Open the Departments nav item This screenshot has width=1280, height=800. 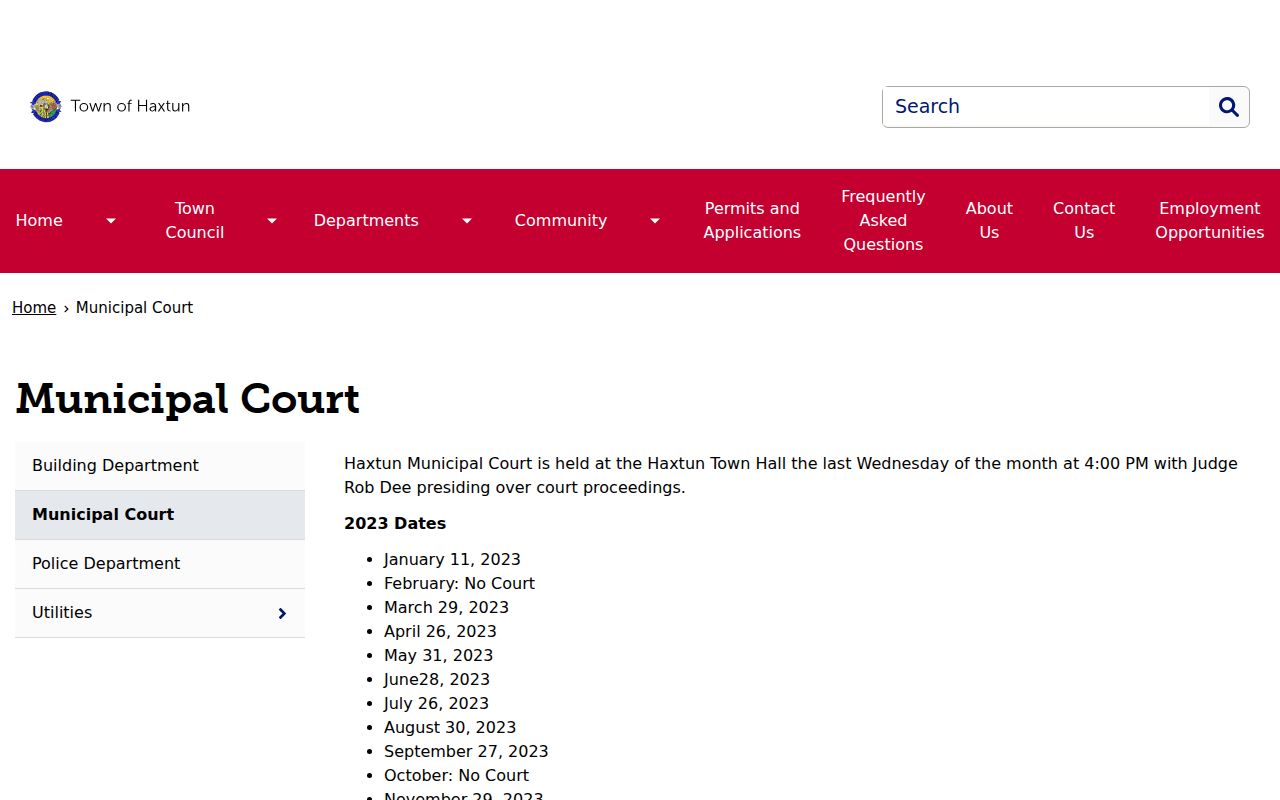point(366,221)
